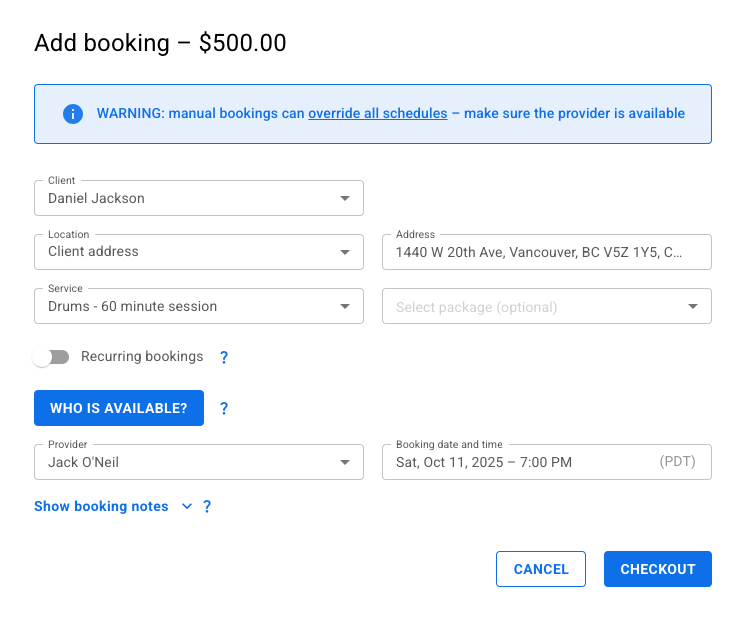Viewport: 746px width, 620px height.
Task: Open the Location dropdown
Action: pyautogui.click(x=198, y=252)
